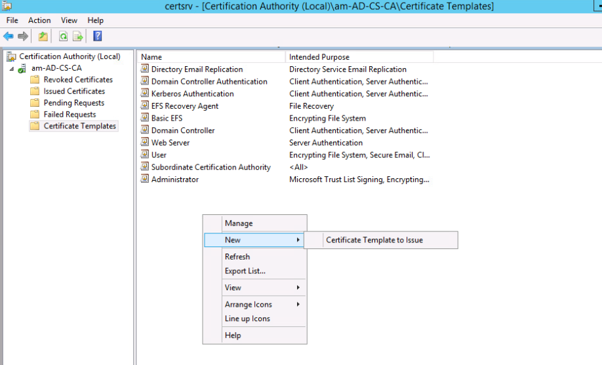Click the am-AD-CS-CA server icon
This screenshot has height=365, width=602.
tap(23, 68)
